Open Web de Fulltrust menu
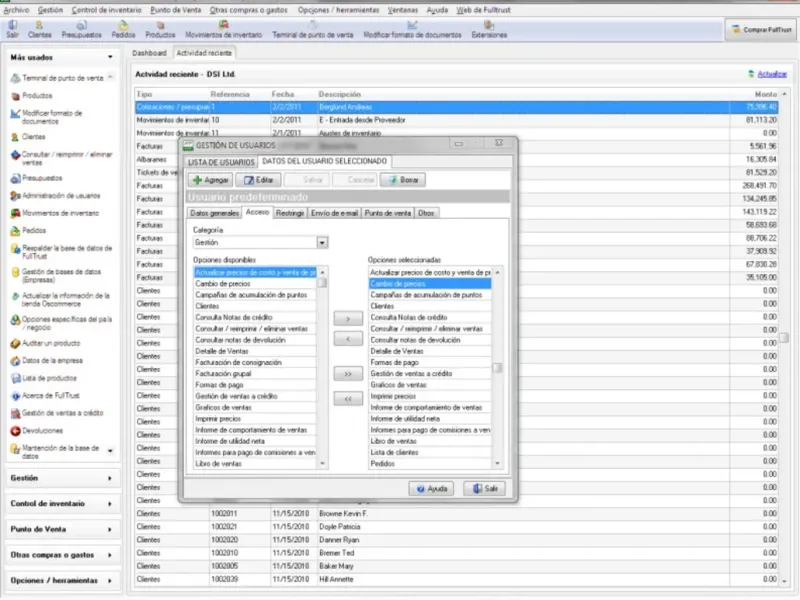Image resolution: width=800 pixels, height=600 pixels. point(483,10)
